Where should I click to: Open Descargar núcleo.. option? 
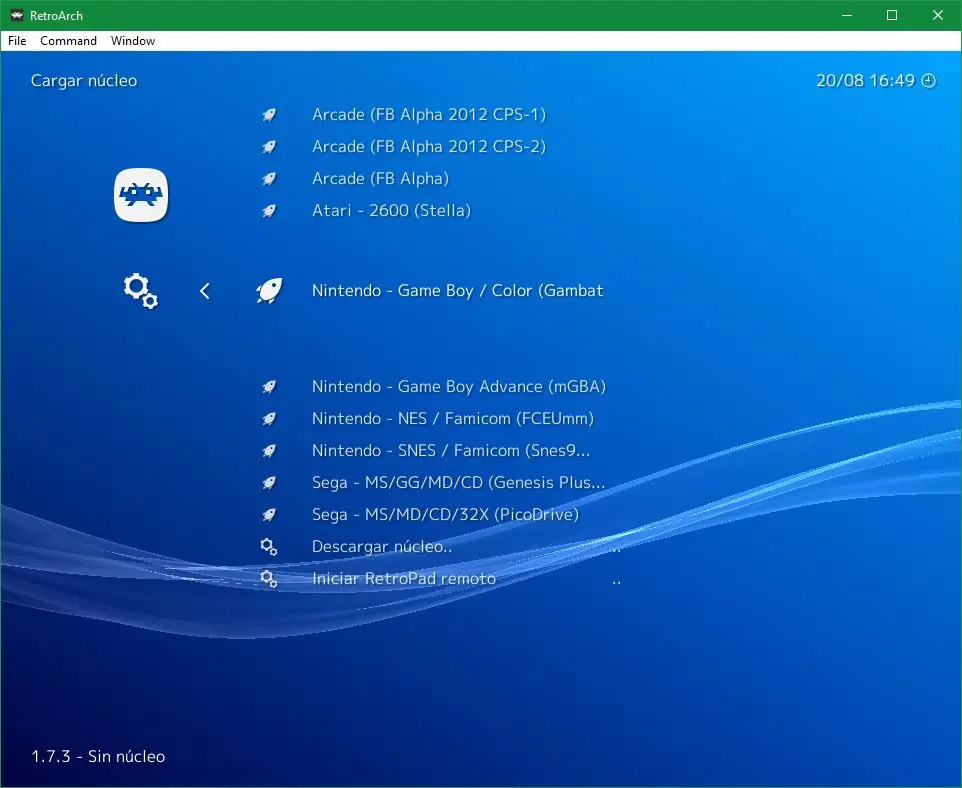[x=382, y=547]
